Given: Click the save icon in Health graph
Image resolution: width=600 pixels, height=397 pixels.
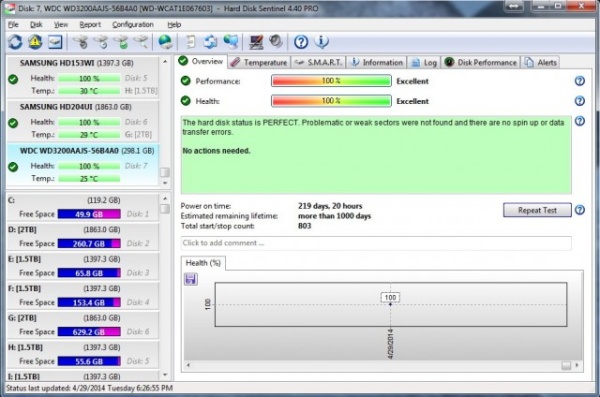Looking at the screenshot, I should tap(191, 279).
